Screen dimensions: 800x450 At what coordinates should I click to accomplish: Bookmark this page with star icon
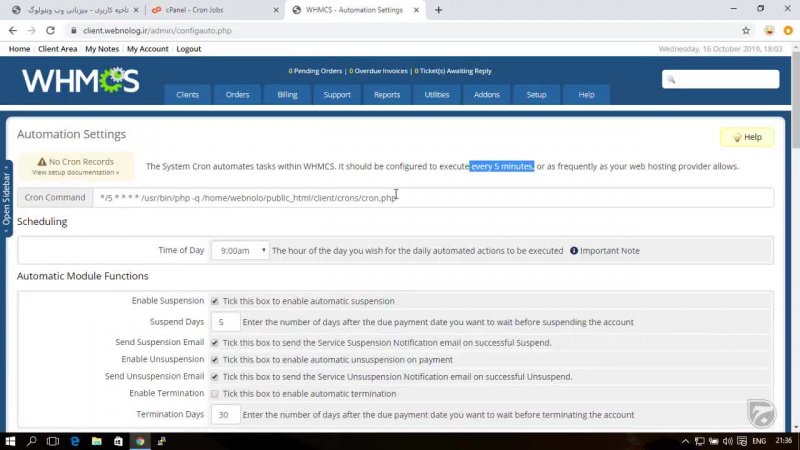[x=746, y=31]
